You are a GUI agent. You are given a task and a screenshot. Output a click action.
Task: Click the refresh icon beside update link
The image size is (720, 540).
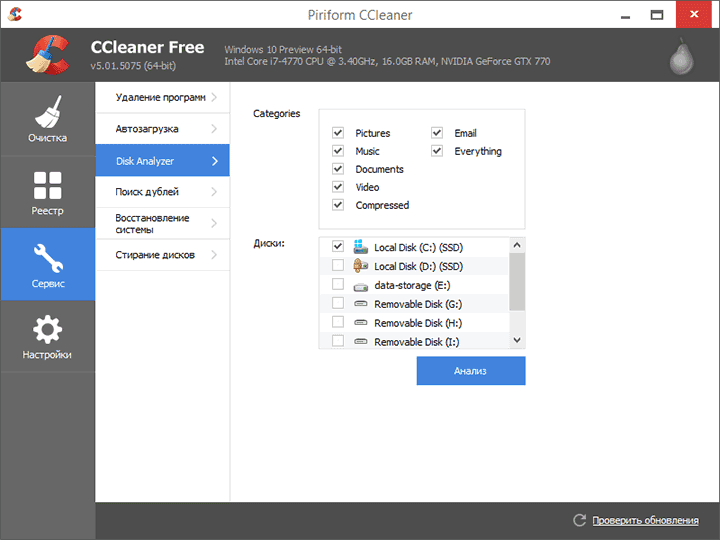coord(579,520)
